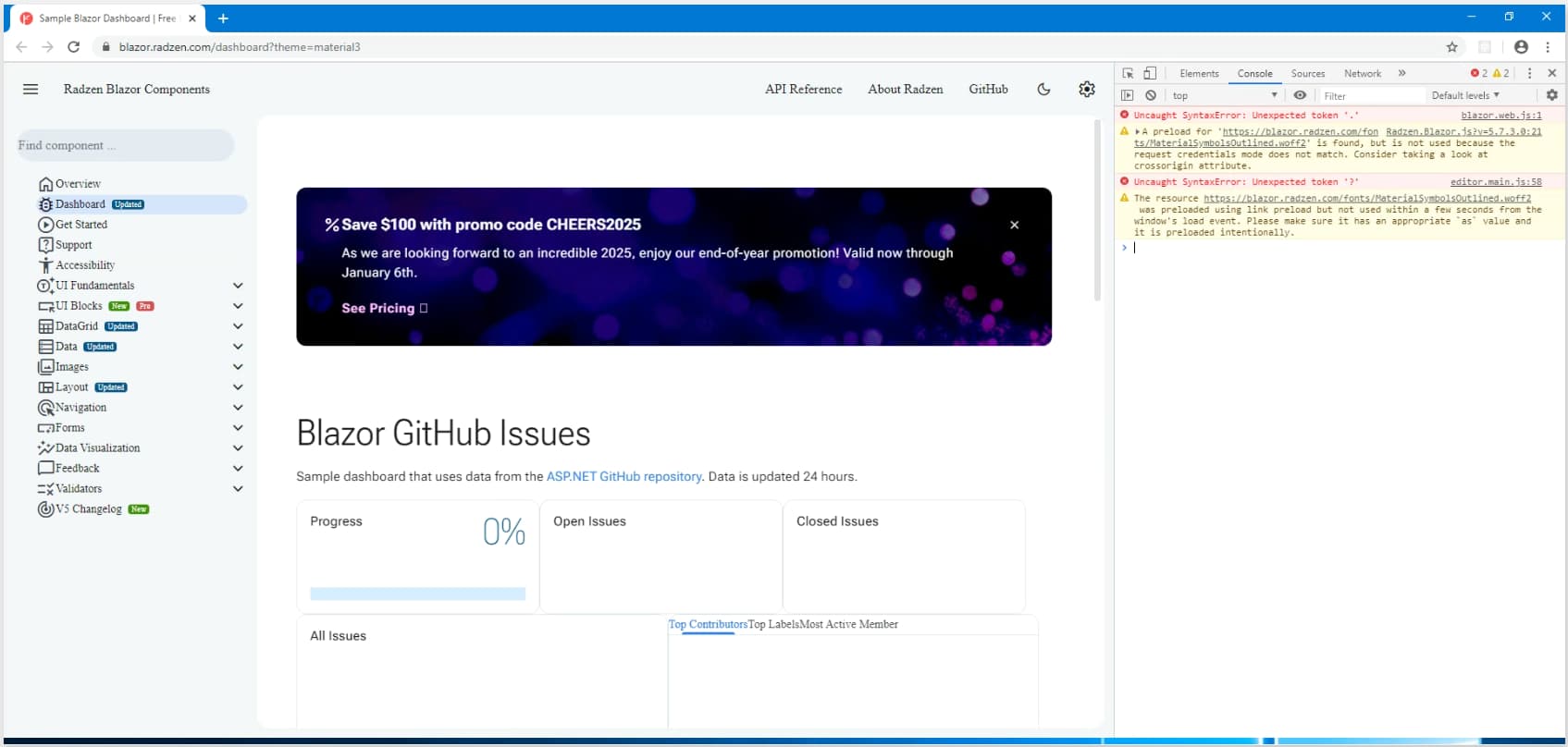Toggle the hamburger sidebar menu

[x=31, y=89]
